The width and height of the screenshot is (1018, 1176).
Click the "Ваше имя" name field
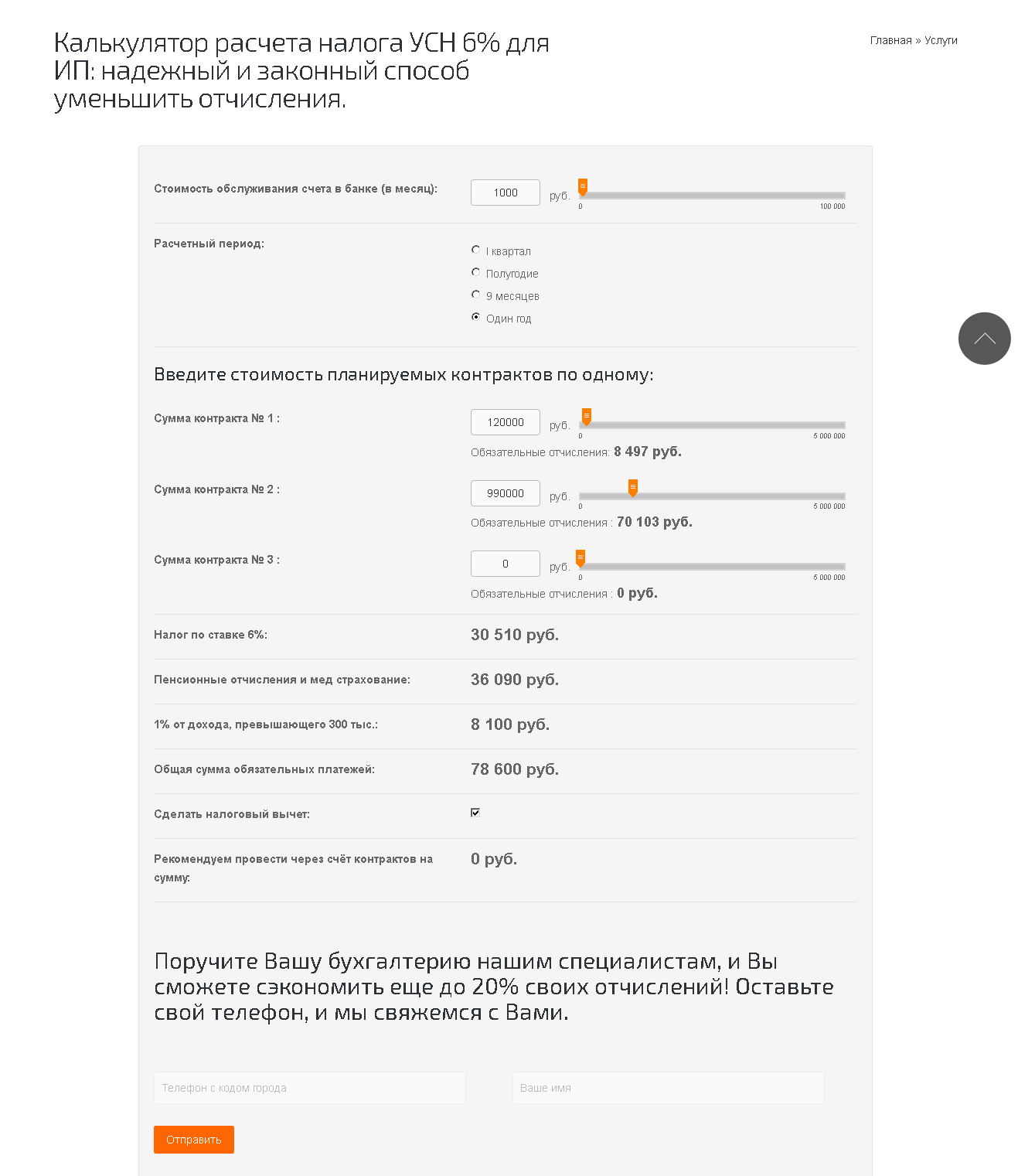point(668,1088)
